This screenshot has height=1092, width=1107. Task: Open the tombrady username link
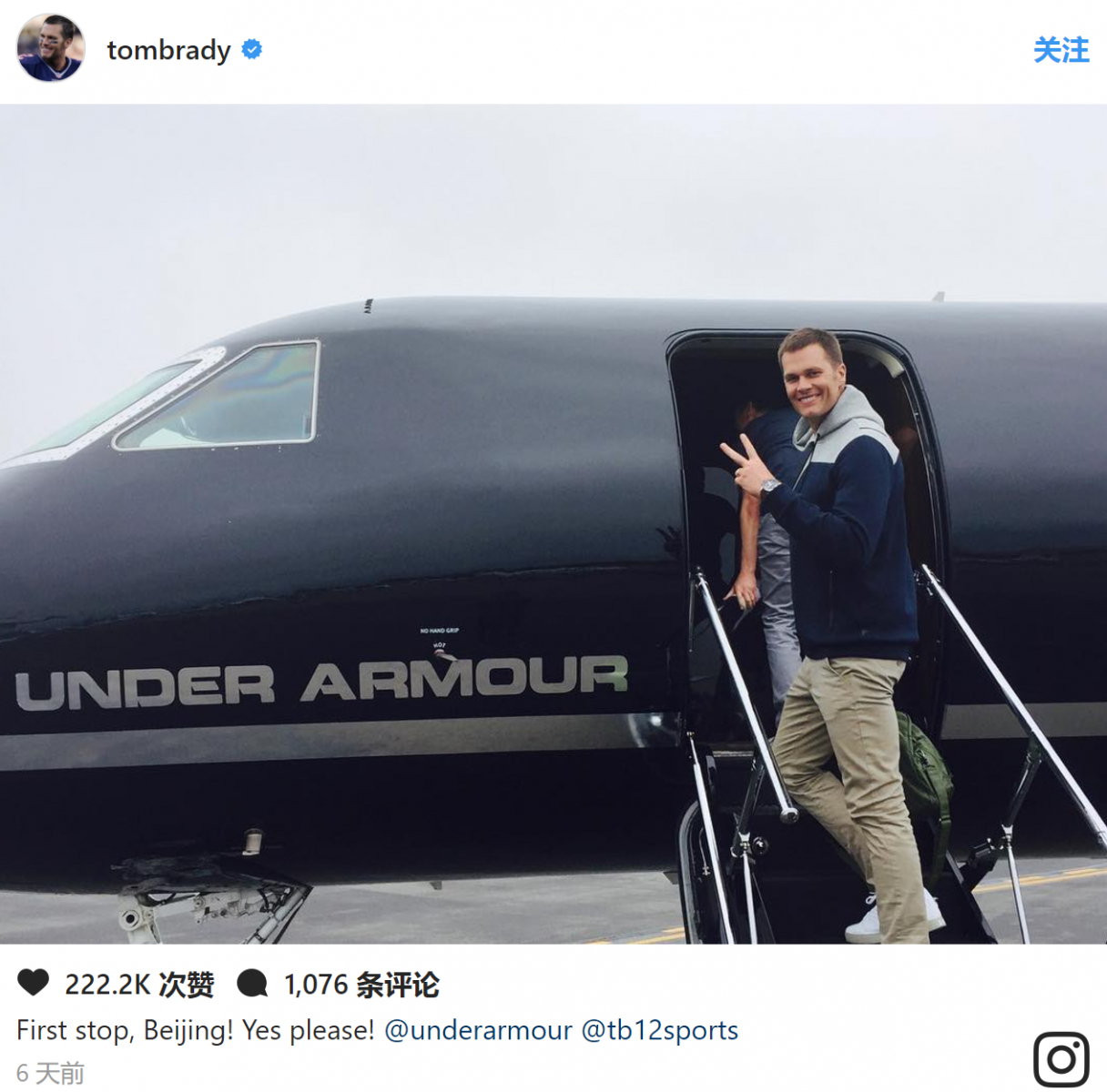click(x=168, y=50)
